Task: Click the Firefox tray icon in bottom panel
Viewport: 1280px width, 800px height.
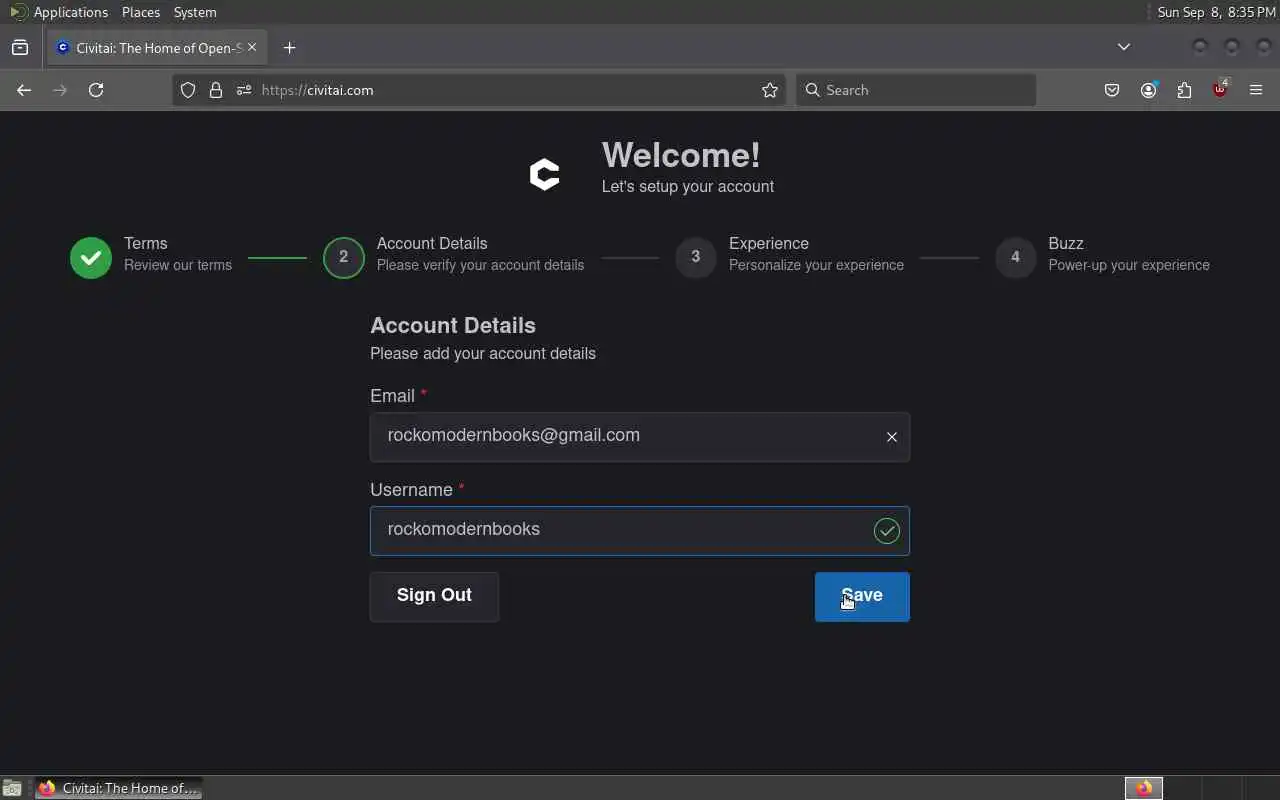Action: click(1144, 788)
